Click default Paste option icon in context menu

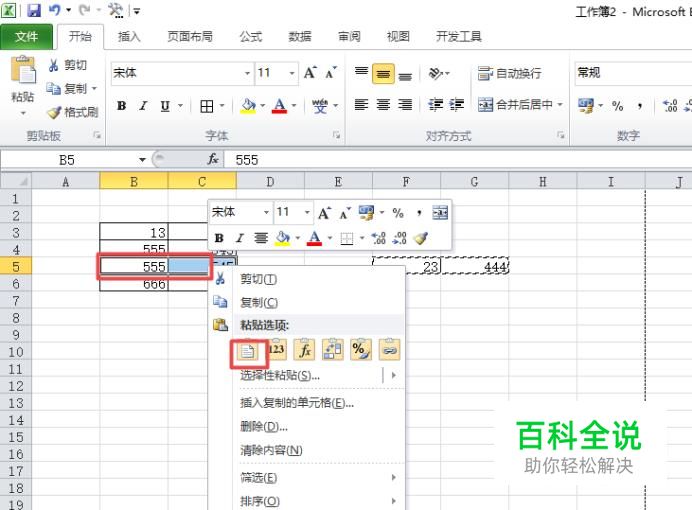tap(248, 351)
